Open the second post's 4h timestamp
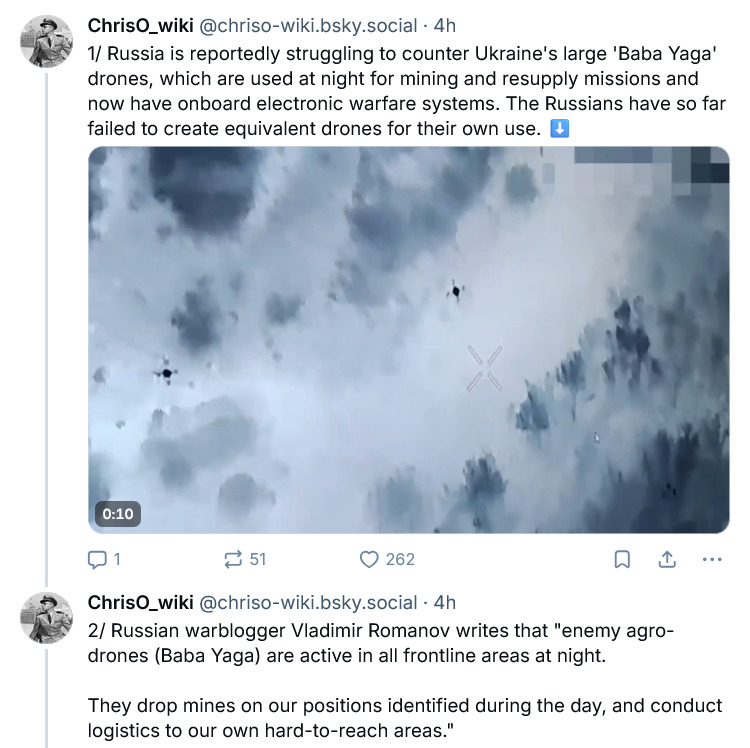Screen dimensions: 750x748 coord(445,602)
